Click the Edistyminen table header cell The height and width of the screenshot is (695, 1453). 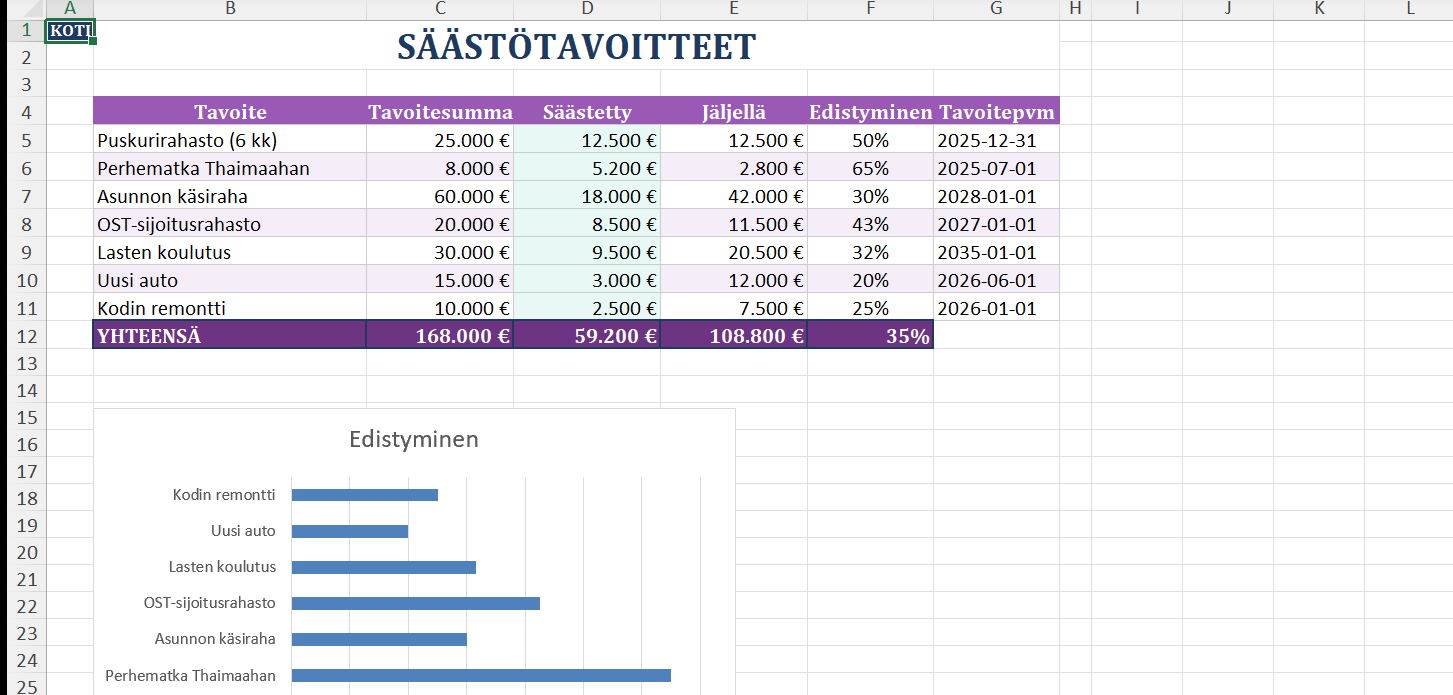click(870, 112)
